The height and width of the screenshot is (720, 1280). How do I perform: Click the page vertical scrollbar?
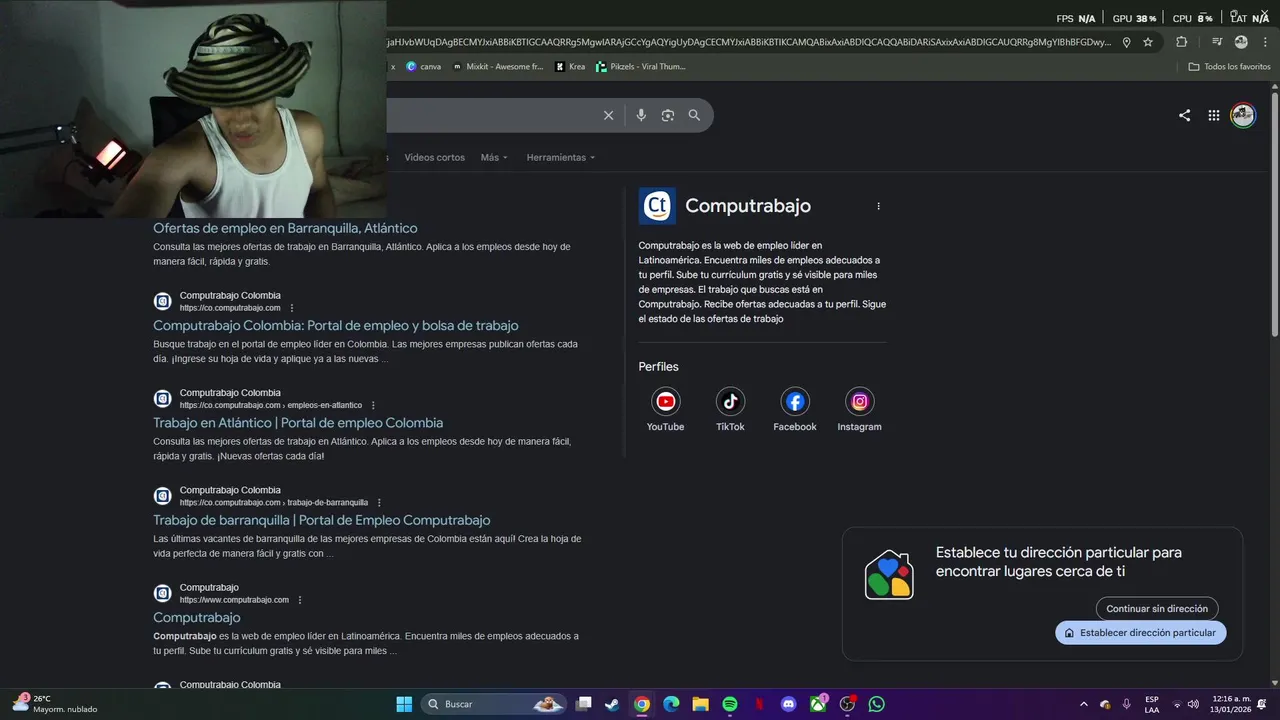(1274, 212)
